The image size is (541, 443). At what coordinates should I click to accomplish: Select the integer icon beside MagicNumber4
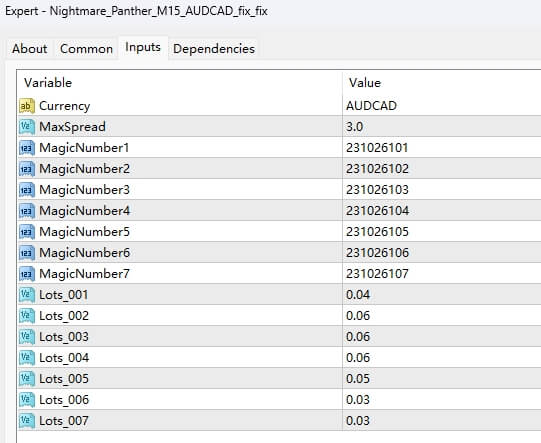tap(27, 211)
